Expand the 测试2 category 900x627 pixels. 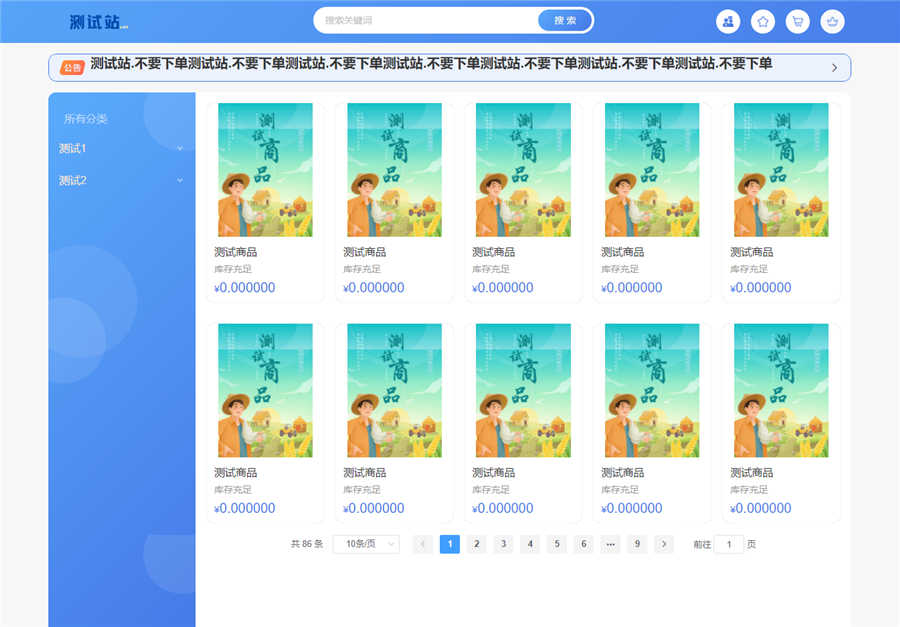pyautogui.click(x=179, y=180)
